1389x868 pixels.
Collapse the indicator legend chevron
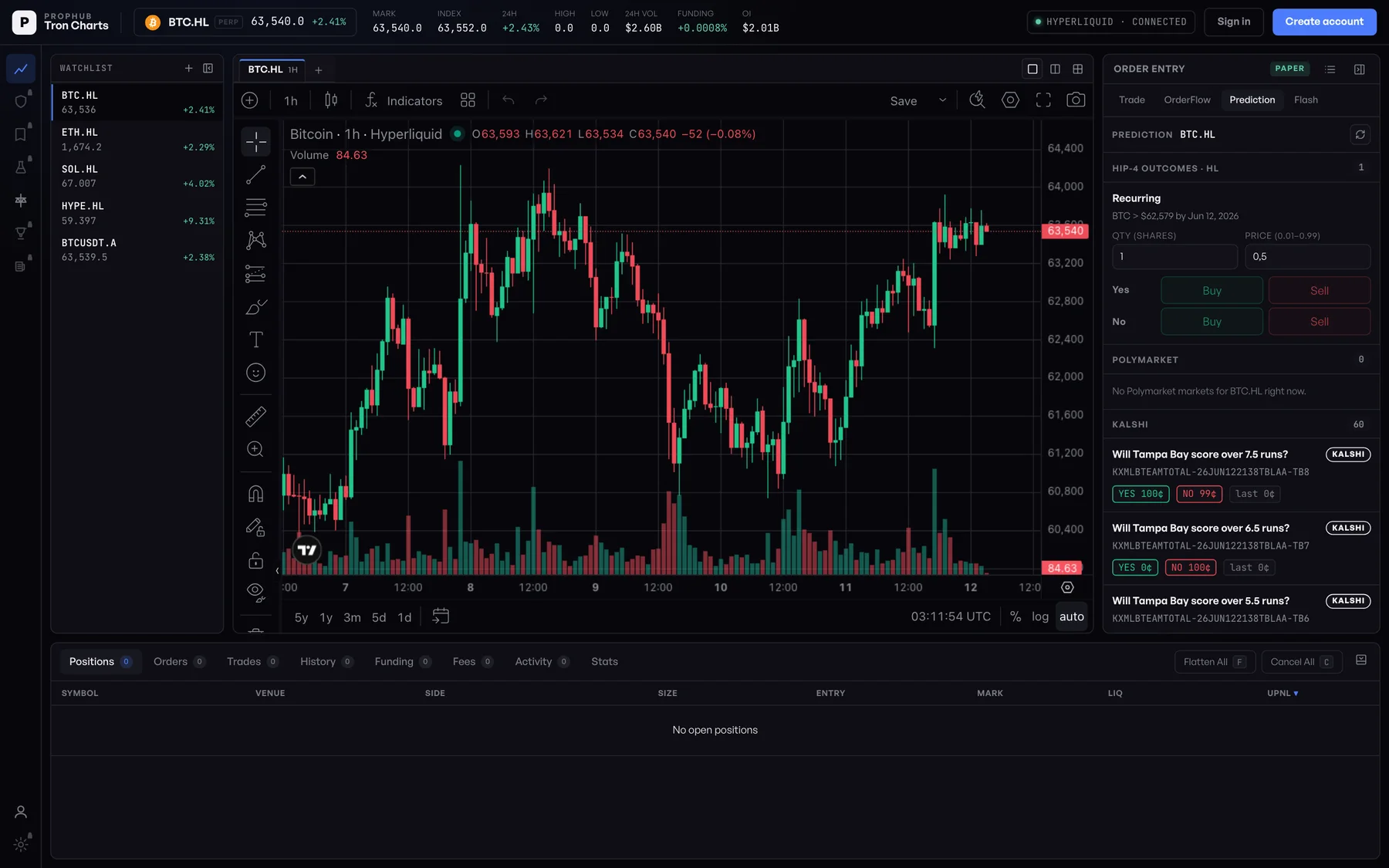[x=302, y=177]
